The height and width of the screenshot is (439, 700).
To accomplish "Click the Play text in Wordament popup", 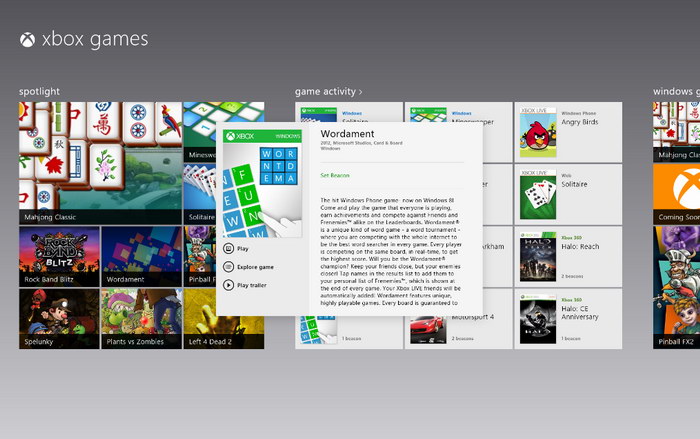I will click(x=243, y=249).
